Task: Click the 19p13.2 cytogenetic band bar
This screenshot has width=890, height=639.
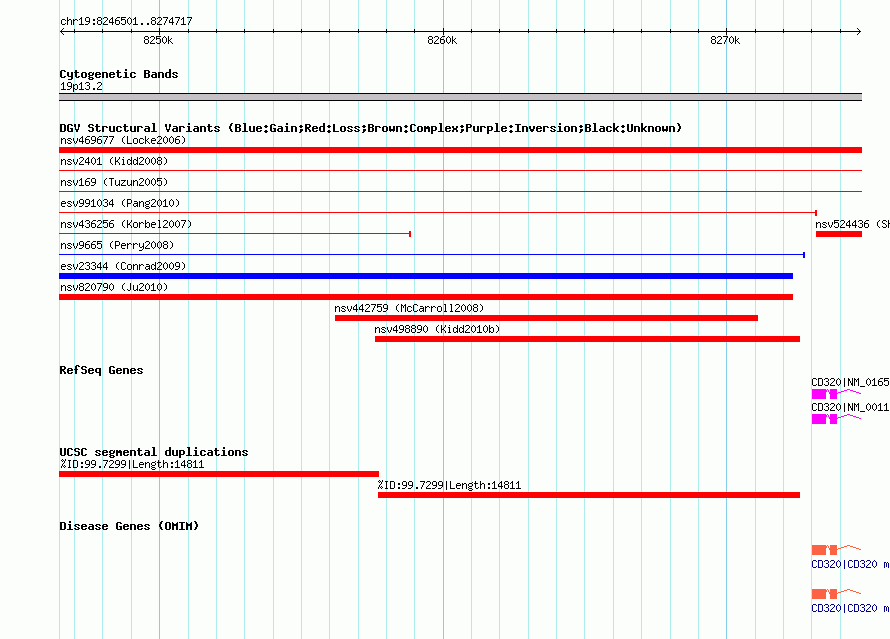Action: (460, 97)
